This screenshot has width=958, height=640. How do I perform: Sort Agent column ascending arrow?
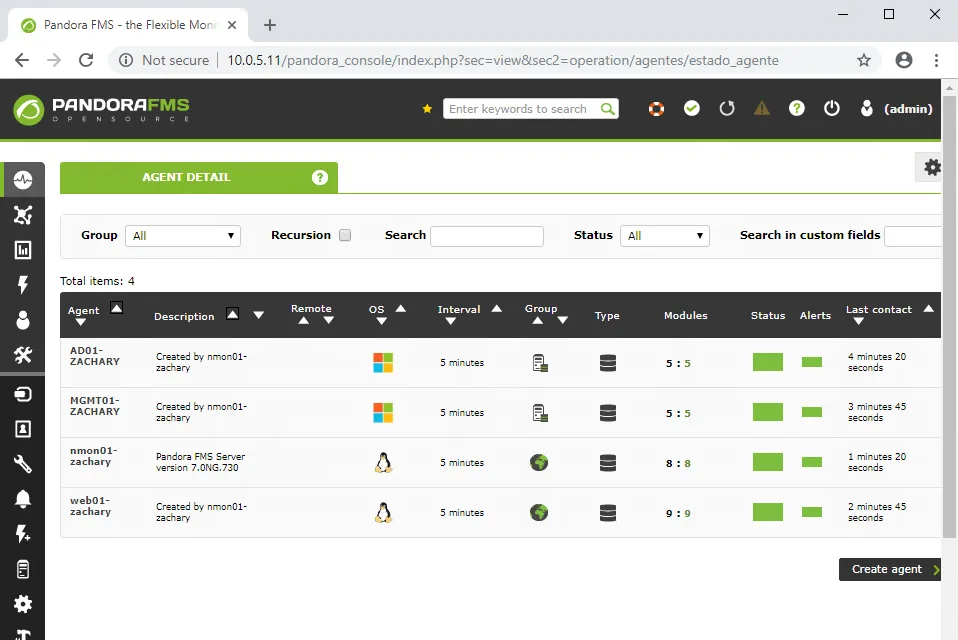[116, 308]
